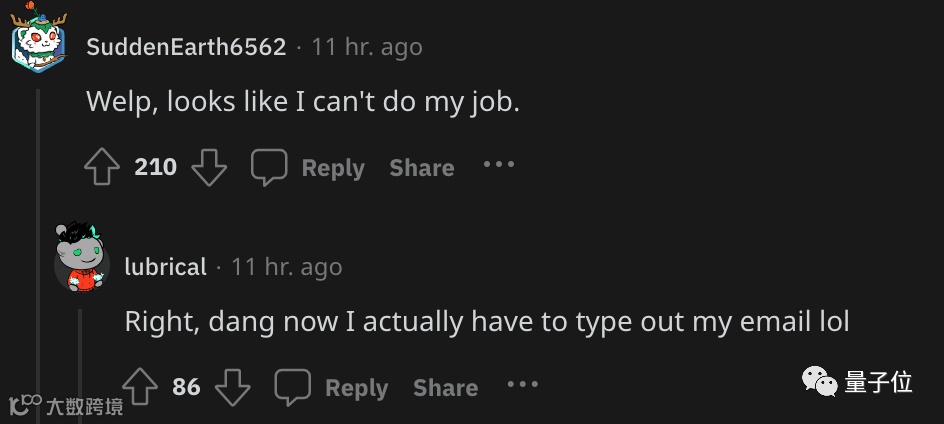Visit lubrical's username link
This screenshot has height=424, width=944.
[165, 267]
